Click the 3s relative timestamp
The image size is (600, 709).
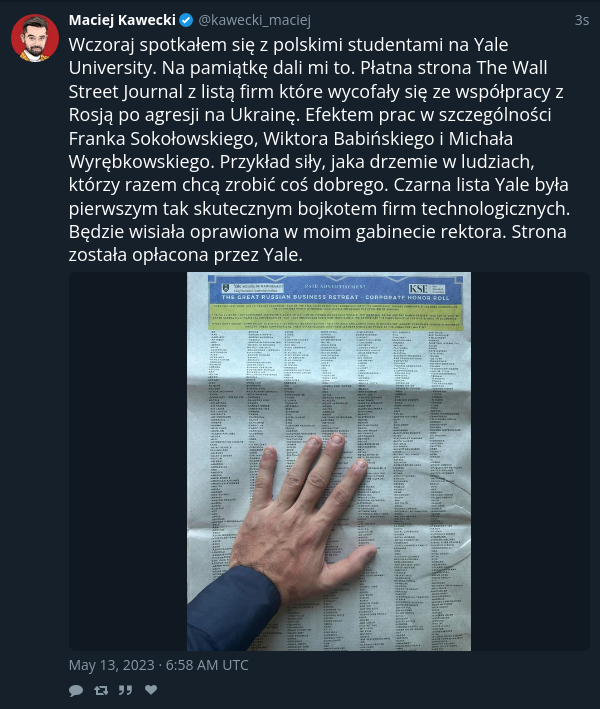pyautogui.click(x=582, y=20)
